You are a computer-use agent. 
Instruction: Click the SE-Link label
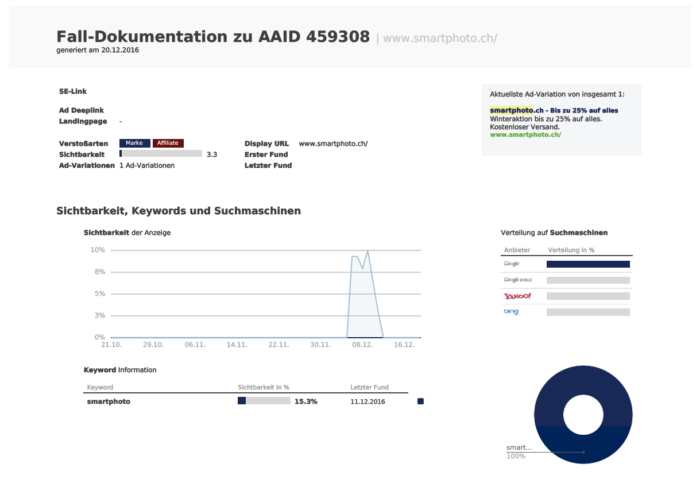point(73,91)
